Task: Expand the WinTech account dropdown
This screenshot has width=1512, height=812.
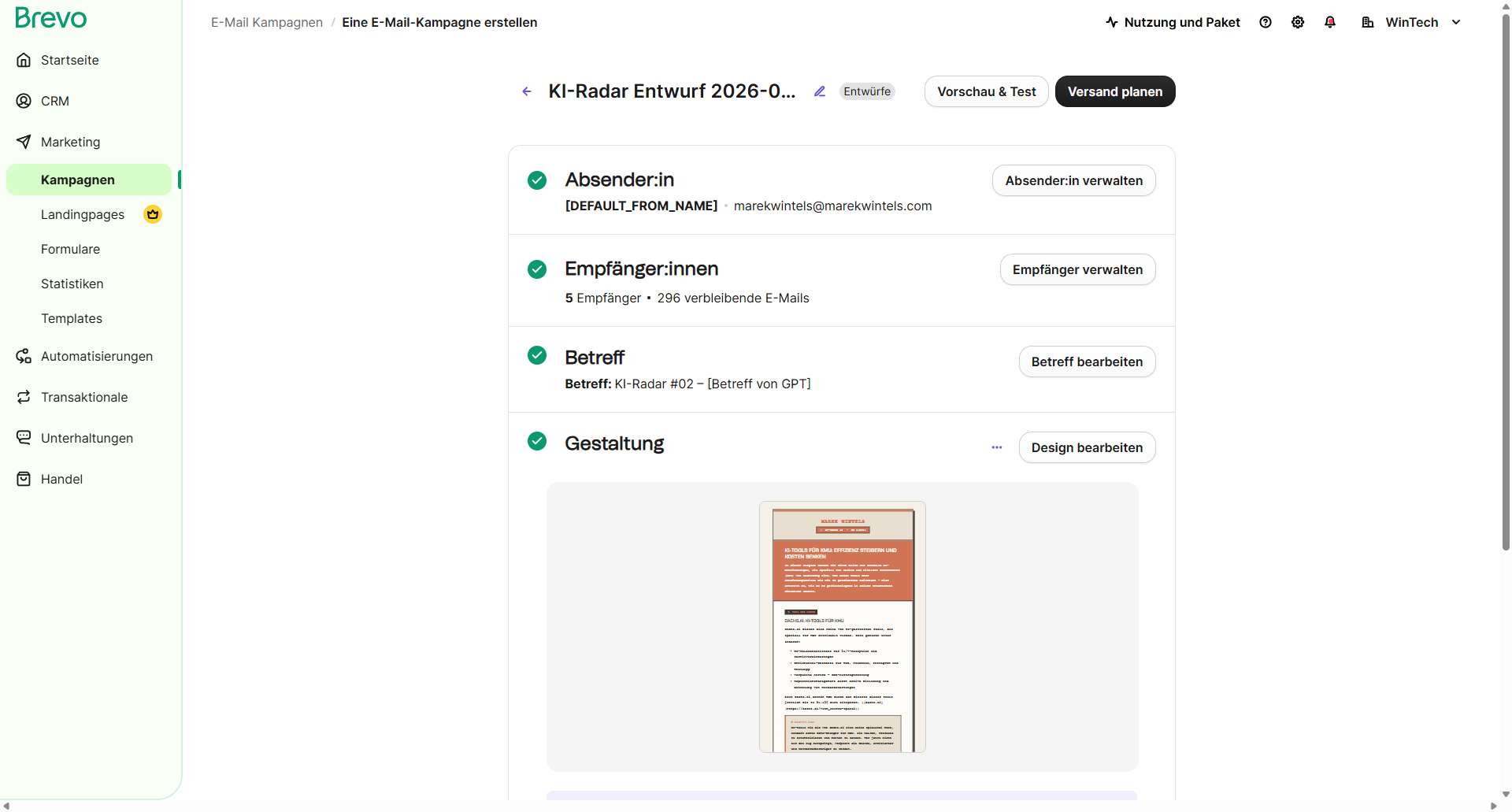Action: tap(1455, 22)
